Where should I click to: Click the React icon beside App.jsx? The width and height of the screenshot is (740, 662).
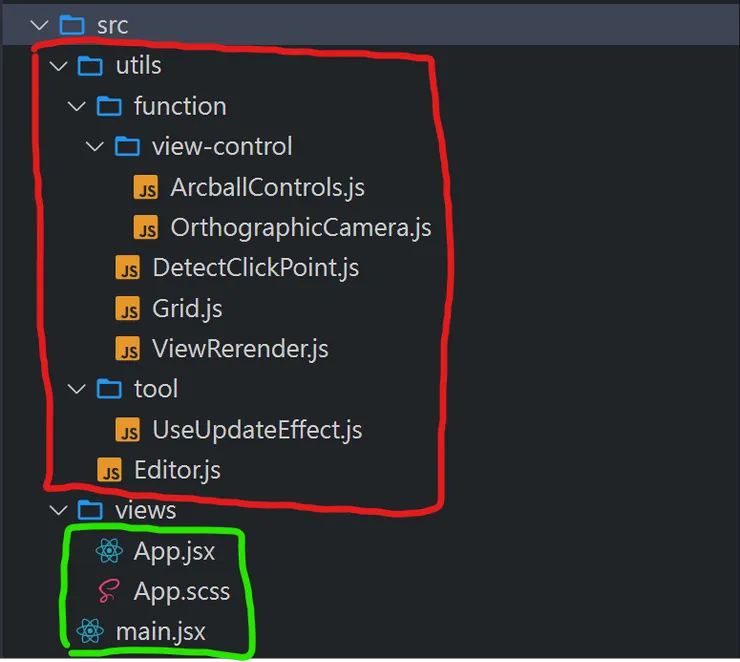(108, 551)
